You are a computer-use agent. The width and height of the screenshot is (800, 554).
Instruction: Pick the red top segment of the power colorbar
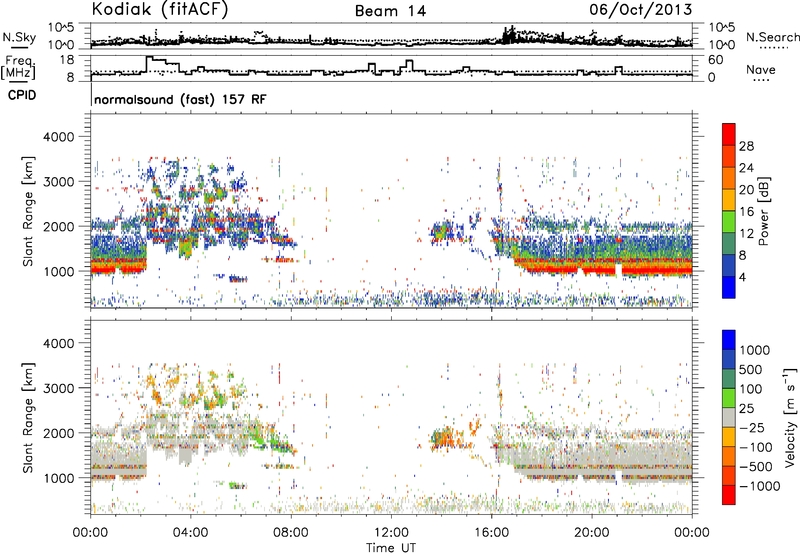(729, 135)
